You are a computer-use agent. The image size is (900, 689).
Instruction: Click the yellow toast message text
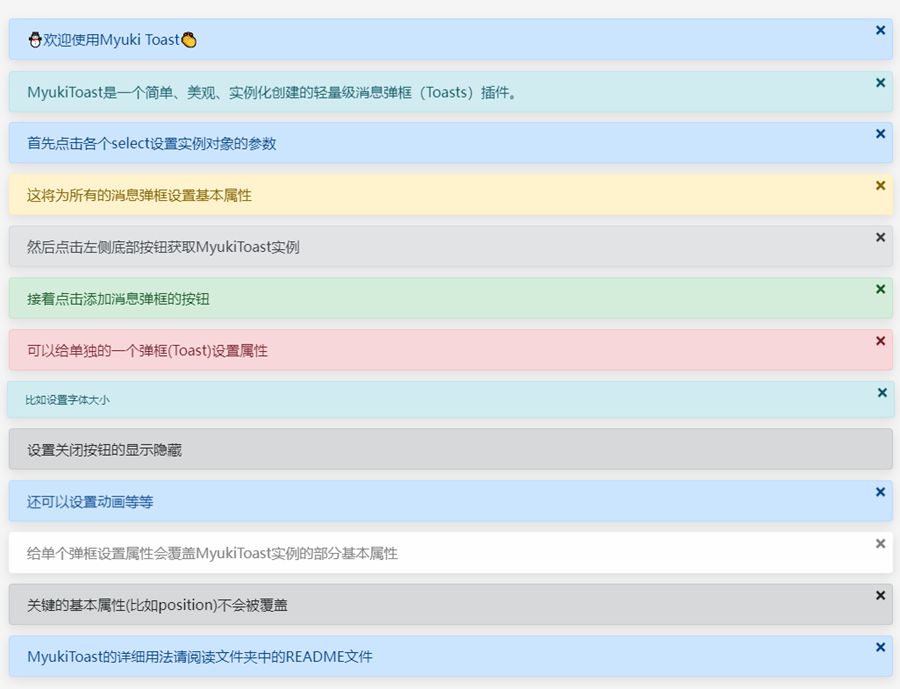[139, 195]
